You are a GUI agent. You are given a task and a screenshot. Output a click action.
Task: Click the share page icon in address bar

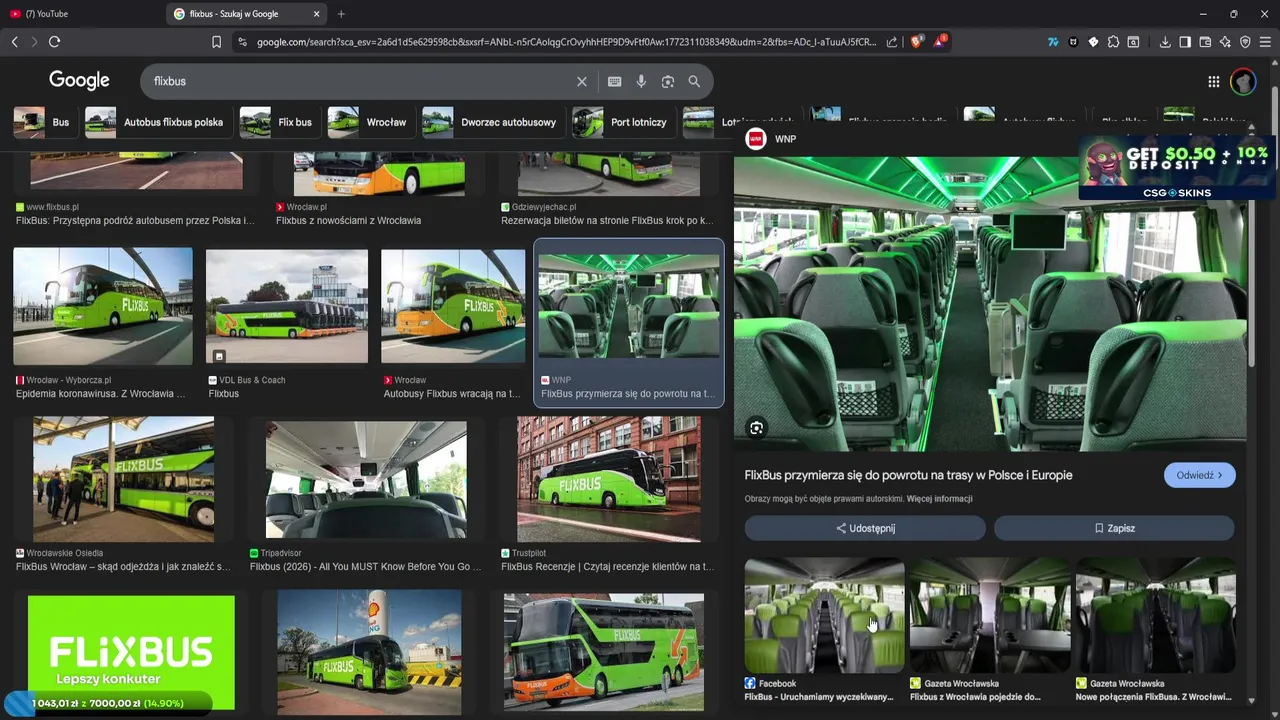click(x=892, y=42)
